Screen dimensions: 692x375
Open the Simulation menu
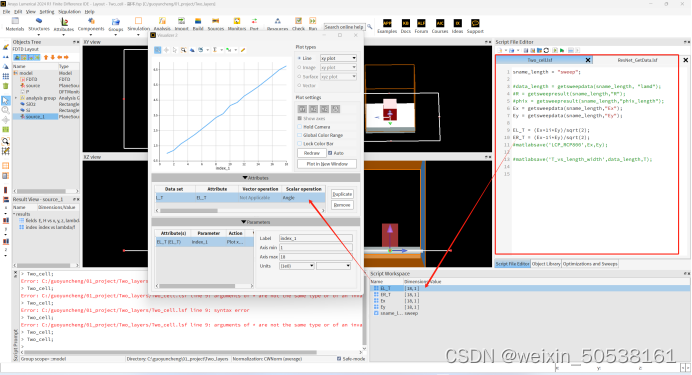click(x=70, y=12)
